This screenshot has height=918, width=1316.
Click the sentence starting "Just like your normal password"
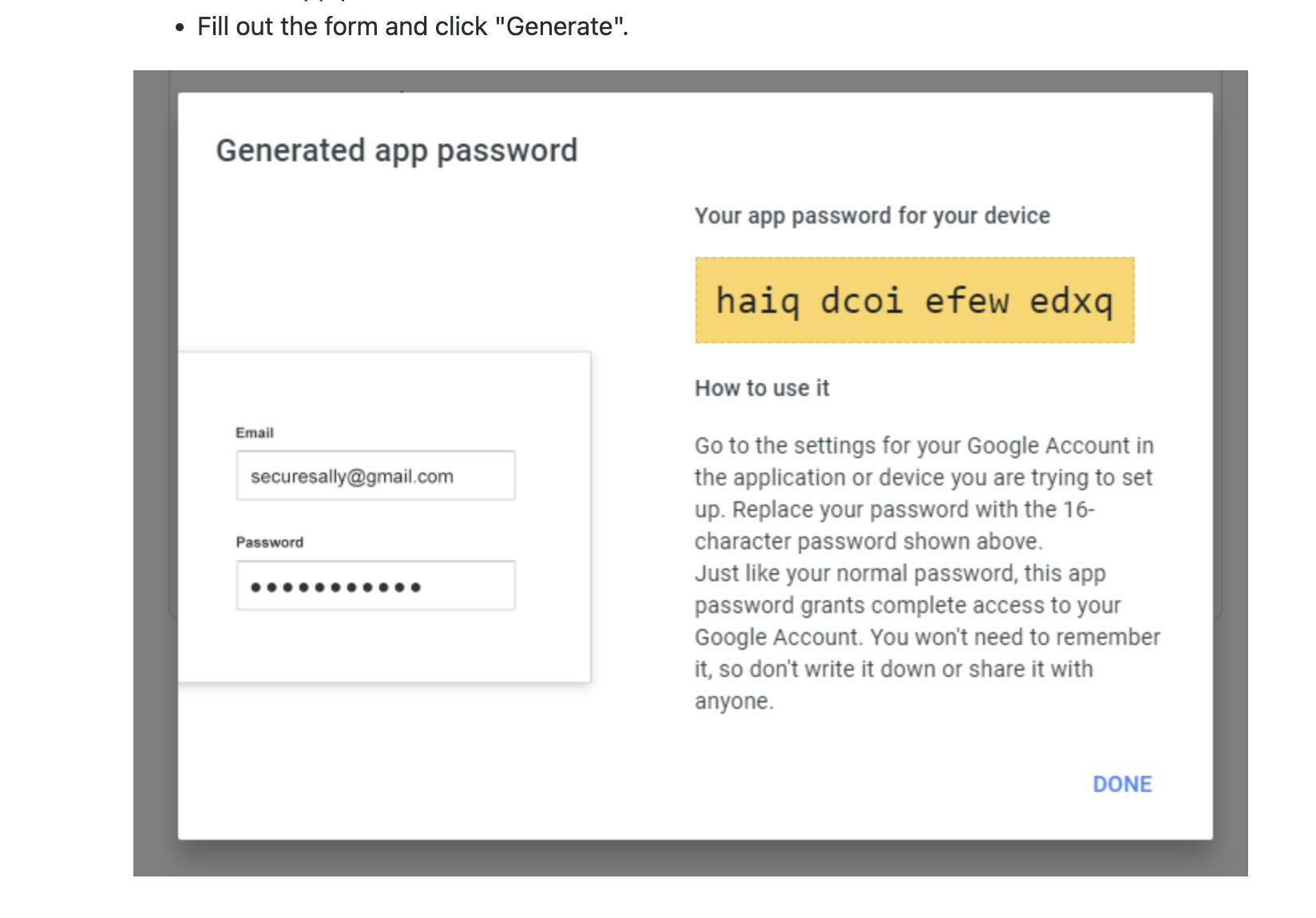(x=900, y=573)
